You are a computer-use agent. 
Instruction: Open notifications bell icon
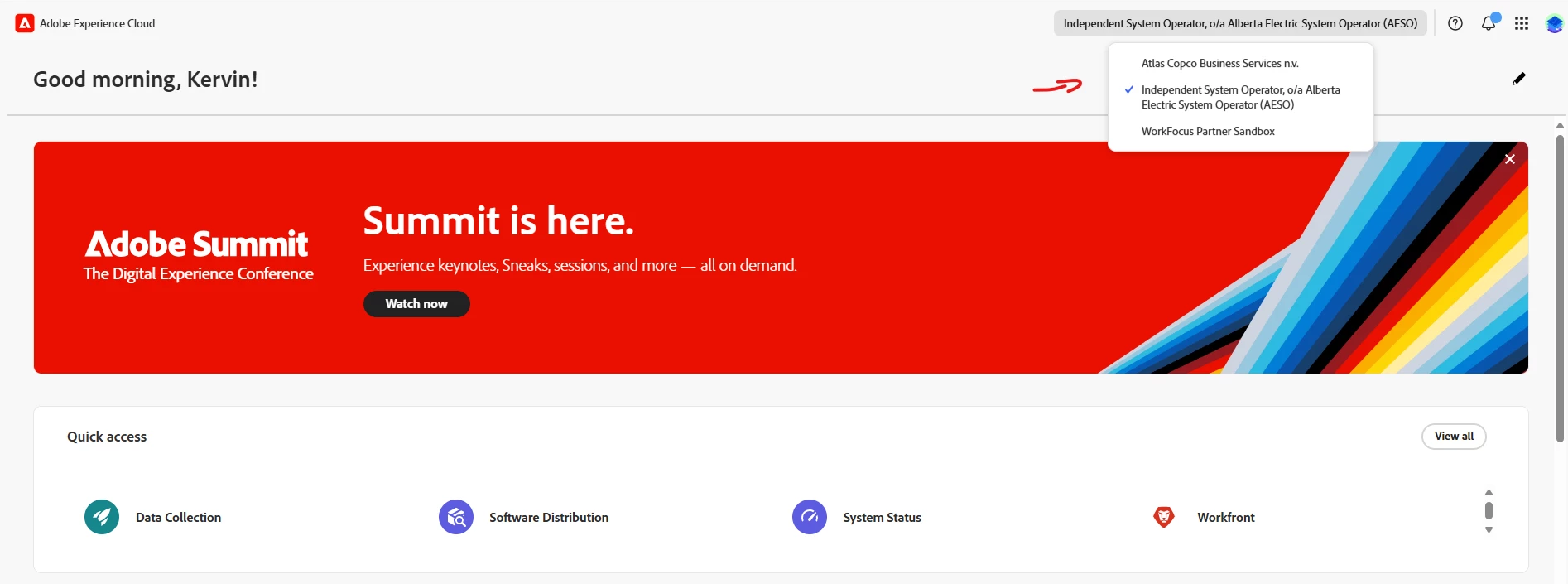coord(1489,23)
